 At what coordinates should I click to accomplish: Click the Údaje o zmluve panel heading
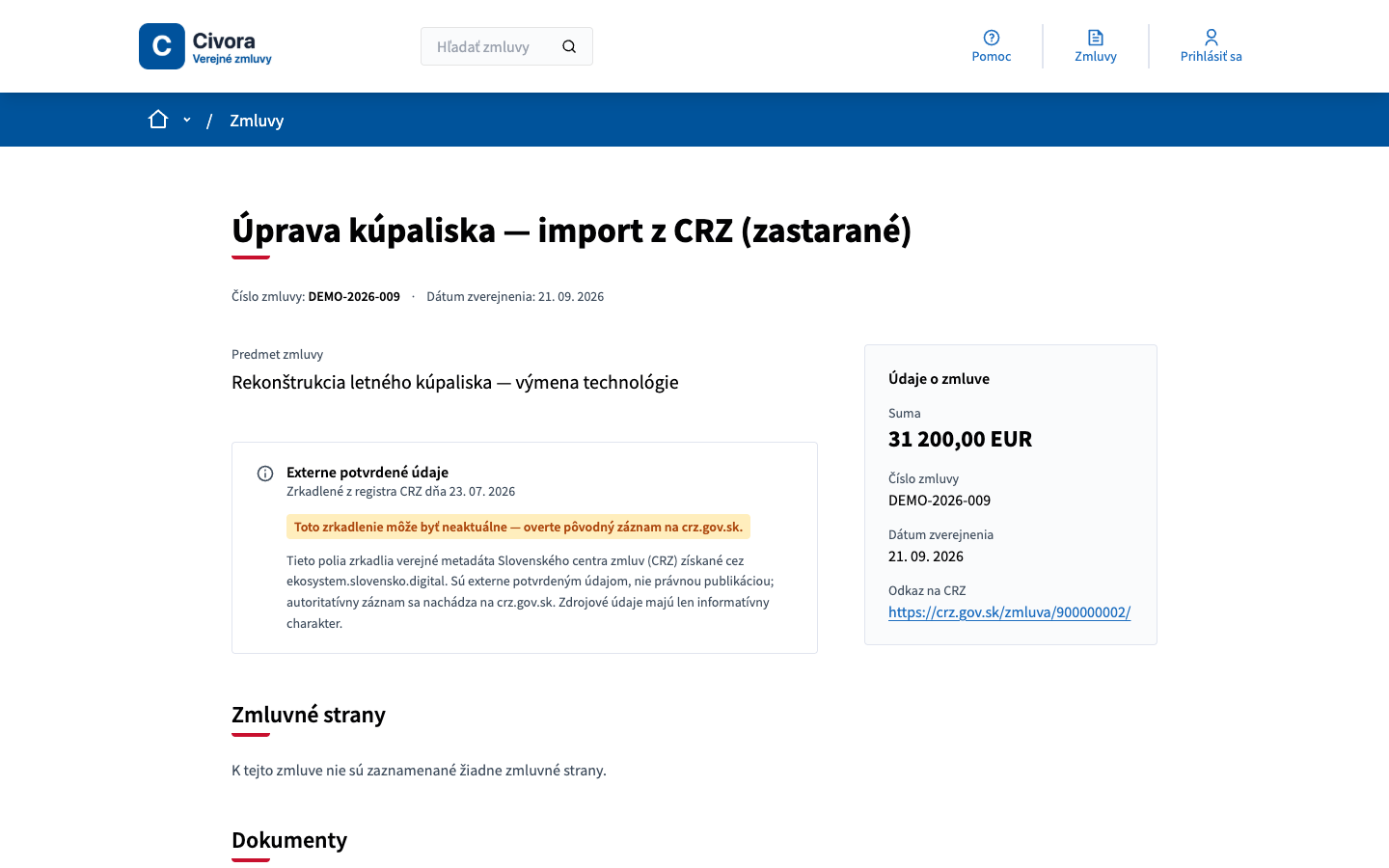[x=939, y=379]
